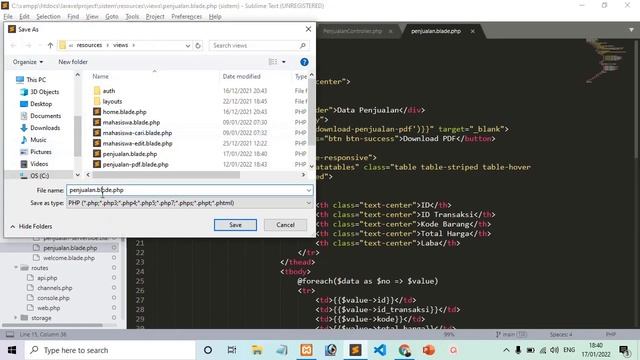Select penjualan-pdf.blade.php in file list

(135, 164)
